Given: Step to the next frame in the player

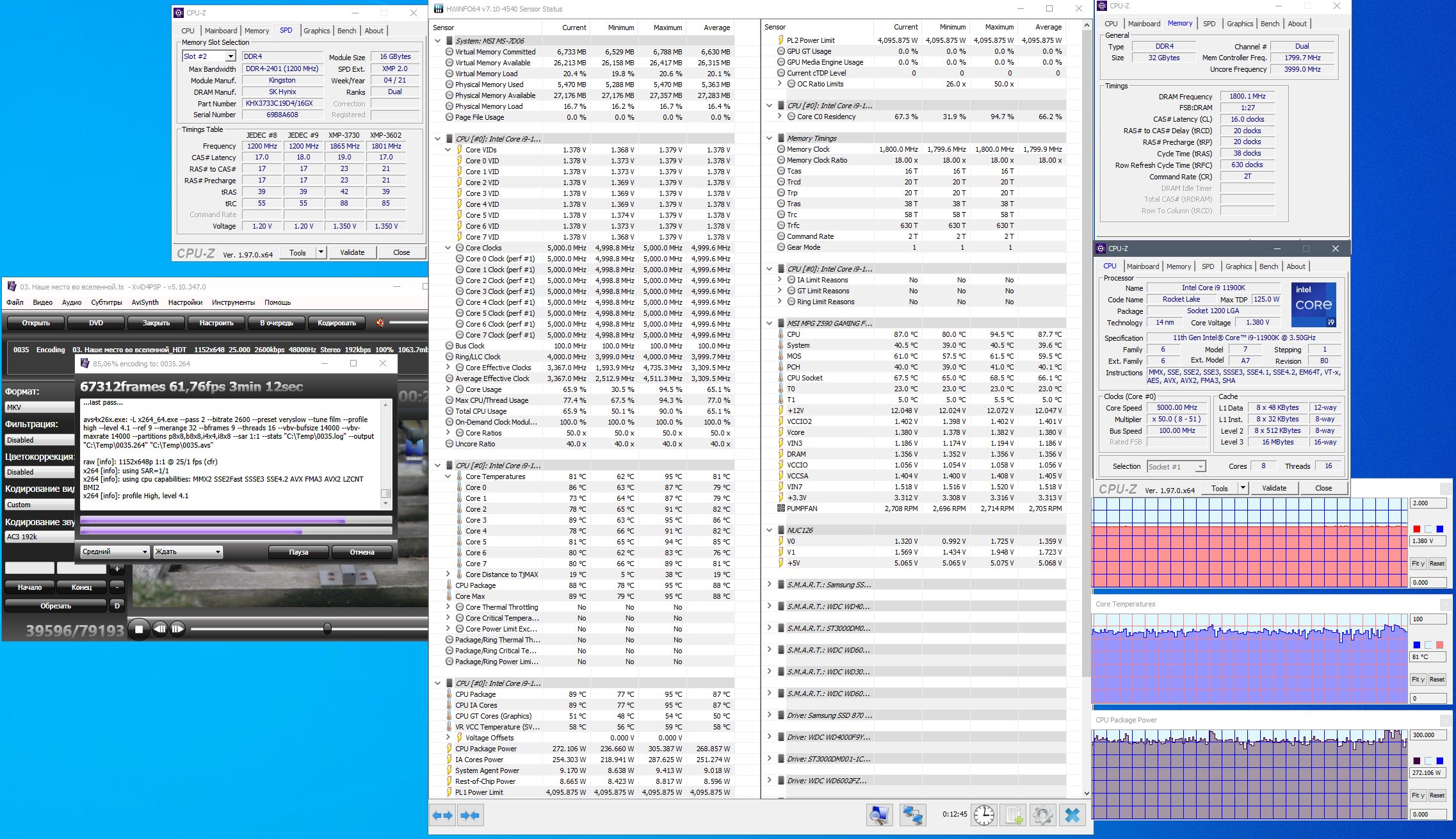Looking at the screenshot, I should point(177,629).
